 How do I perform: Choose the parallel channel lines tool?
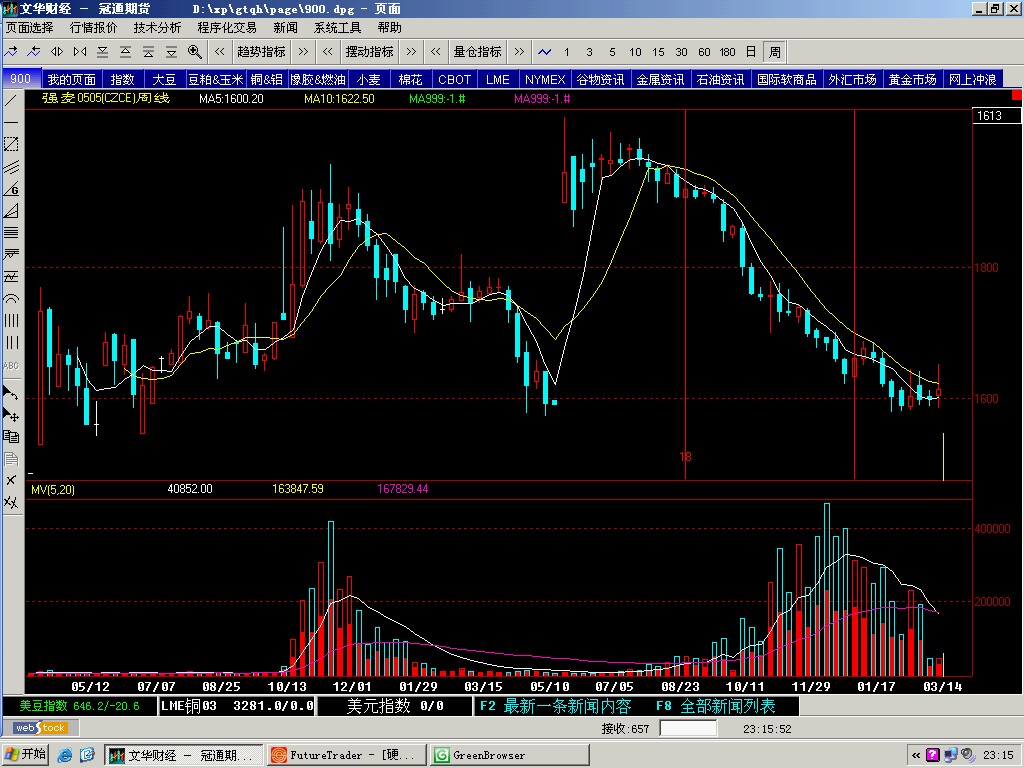click(x=11, y=166)
